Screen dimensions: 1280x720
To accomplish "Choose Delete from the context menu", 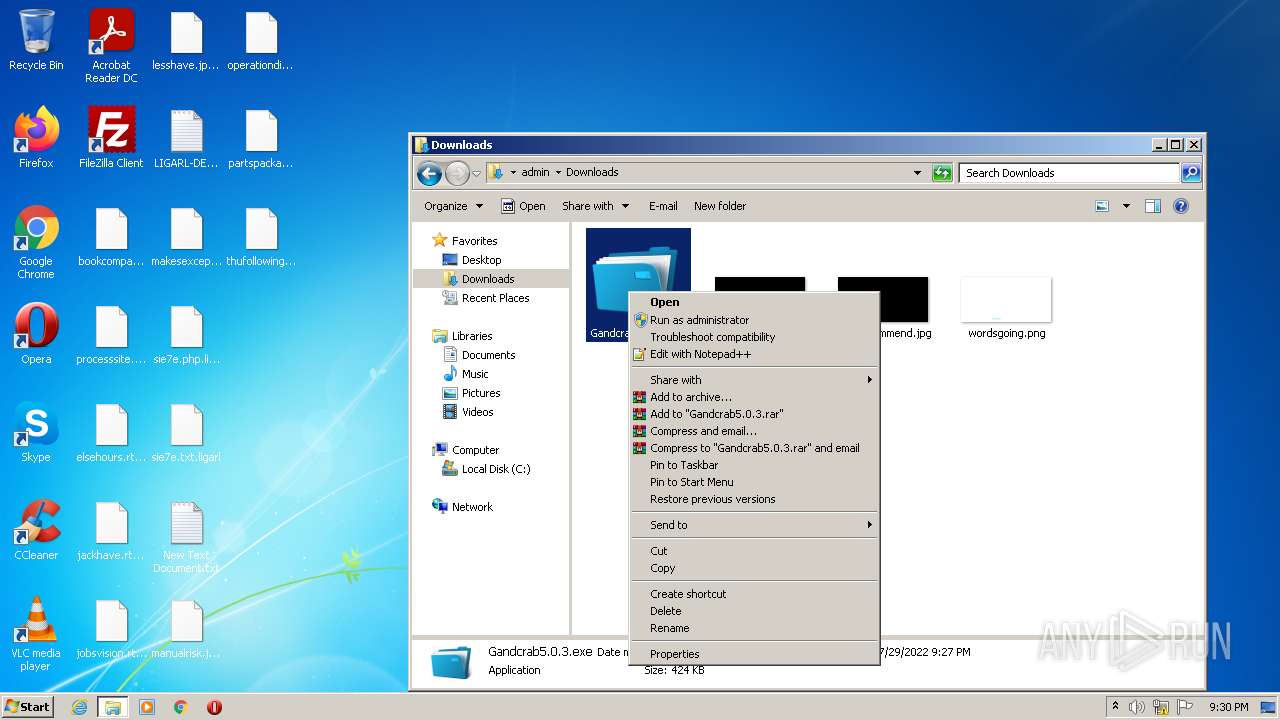I will coord(754,611).
